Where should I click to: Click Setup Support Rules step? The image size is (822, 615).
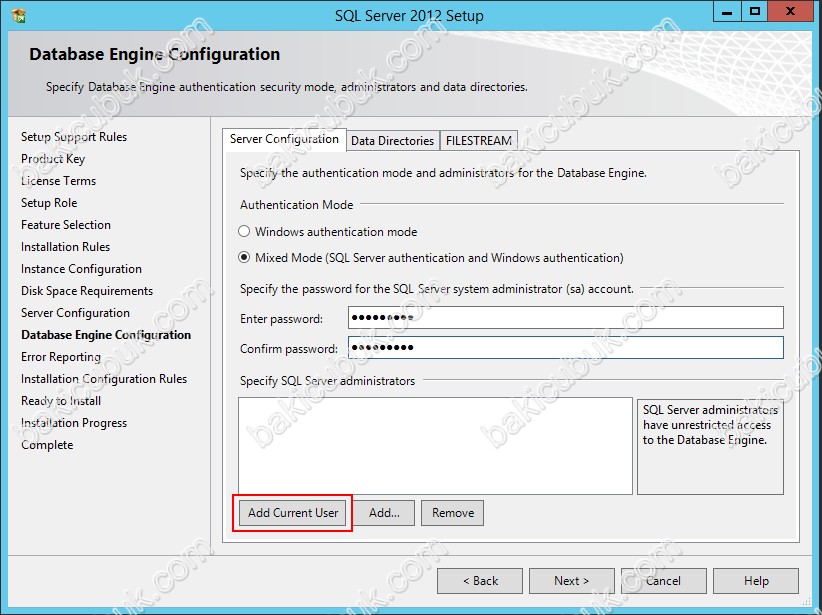74,137
